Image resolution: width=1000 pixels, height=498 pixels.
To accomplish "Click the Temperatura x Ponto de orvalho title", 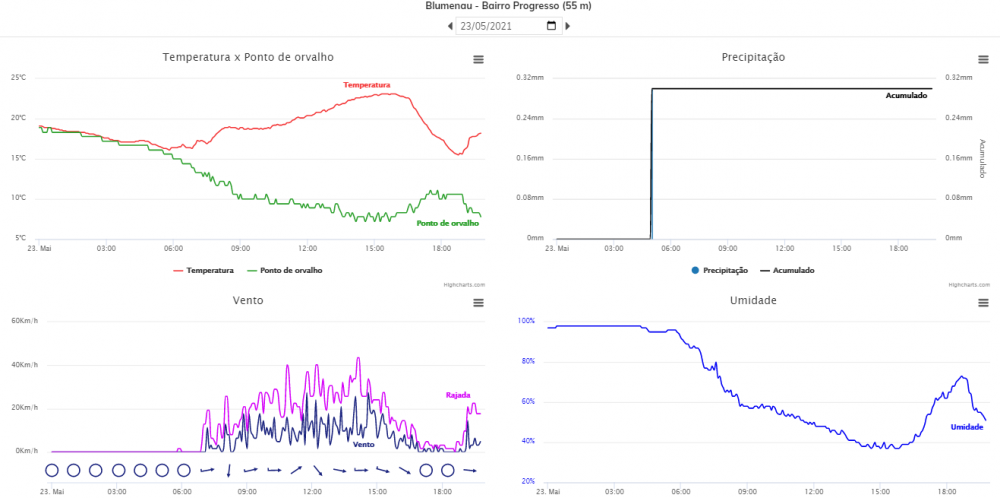I will [x=248, y=58].
